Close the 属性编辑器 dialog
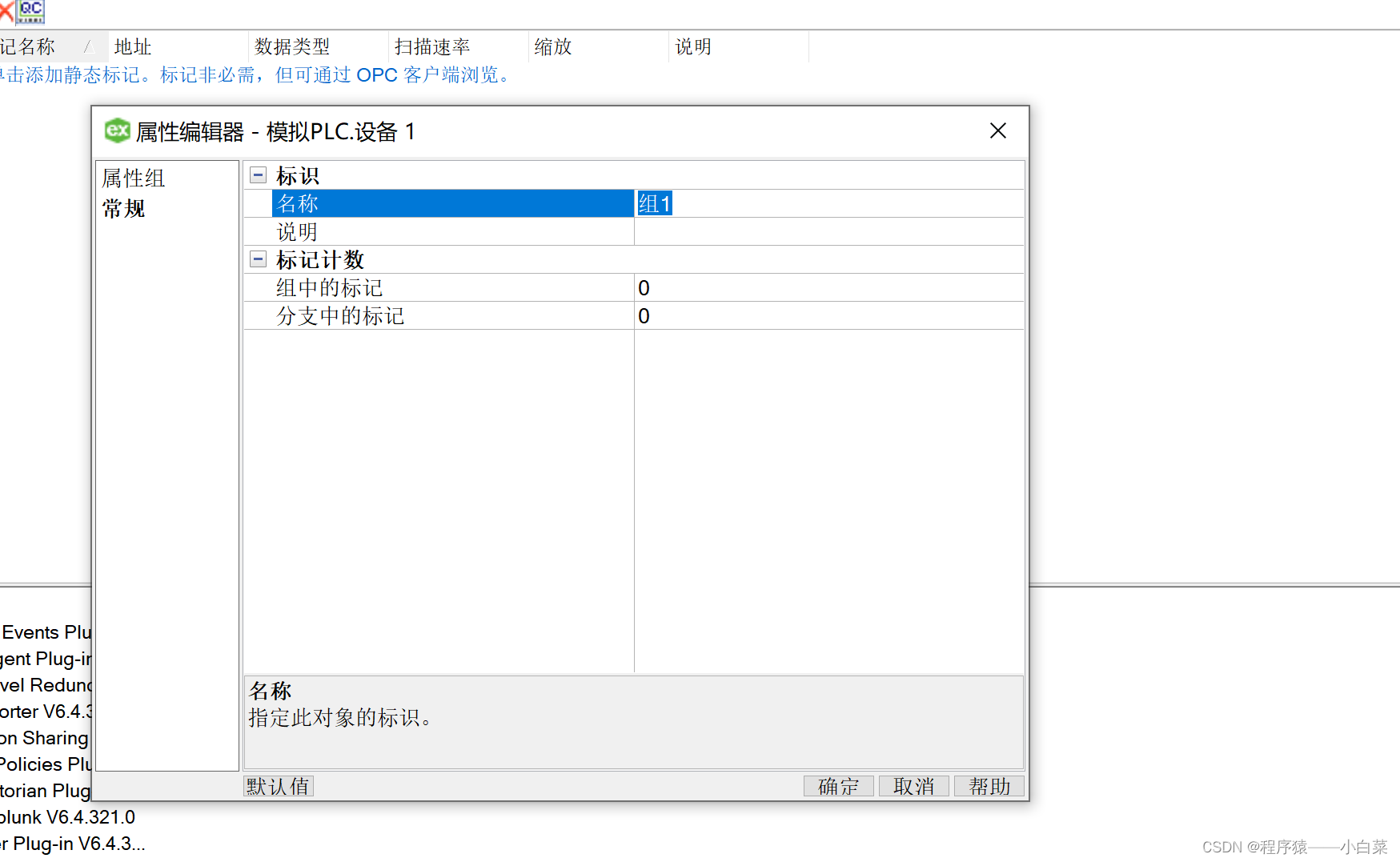The height and width of the screenshot is (862, 1400). tap(997, 130)
